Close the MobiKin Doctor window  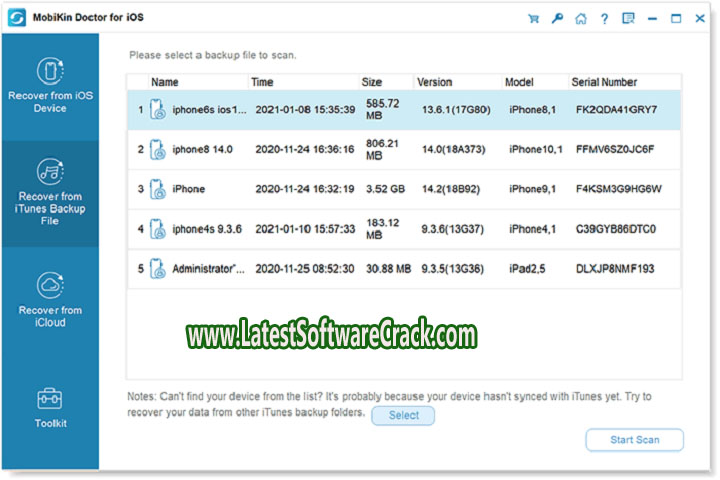tap(700, 19)
